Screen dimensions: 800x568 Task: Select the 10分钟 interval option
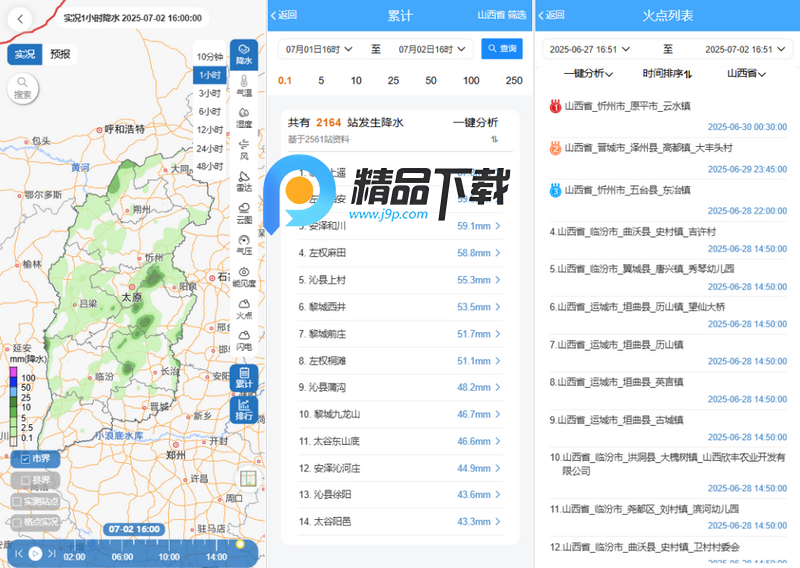pyautogui.click(x=210, y=57)
